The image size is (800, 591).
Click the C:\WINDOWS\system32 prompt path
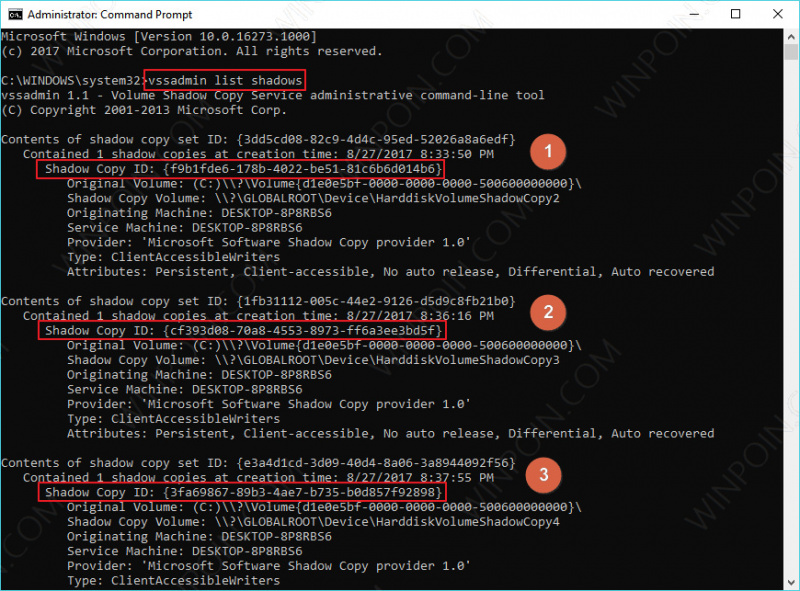(70, 80)
